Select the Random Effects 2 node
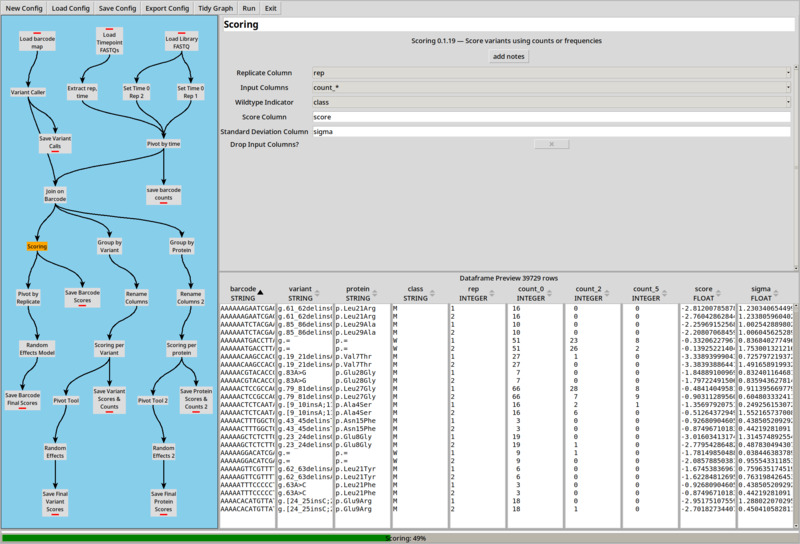The image size is (800, 544). [163, 452]
